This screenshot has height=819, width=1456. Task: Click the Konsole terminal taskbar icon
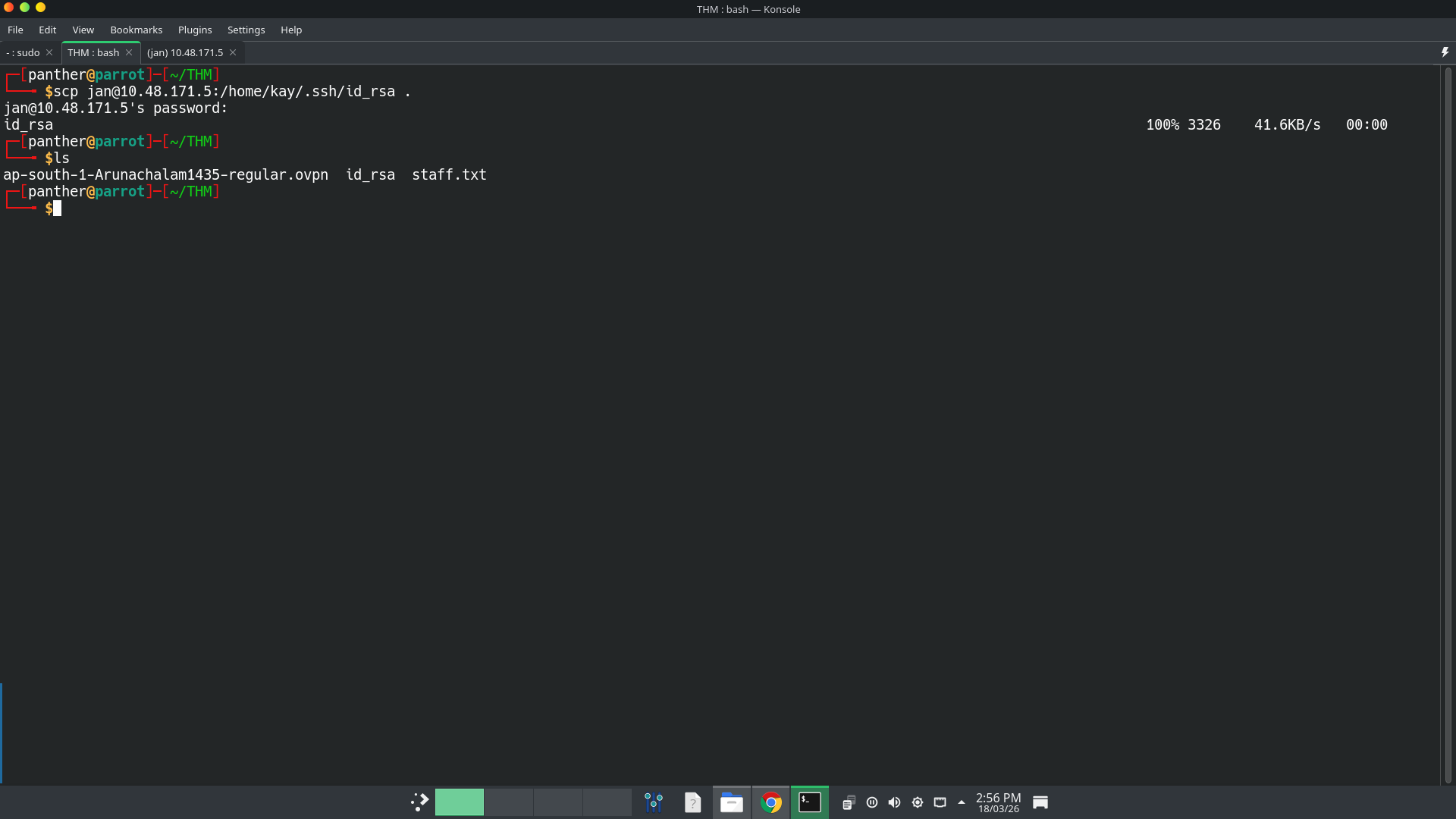point(809,802)
